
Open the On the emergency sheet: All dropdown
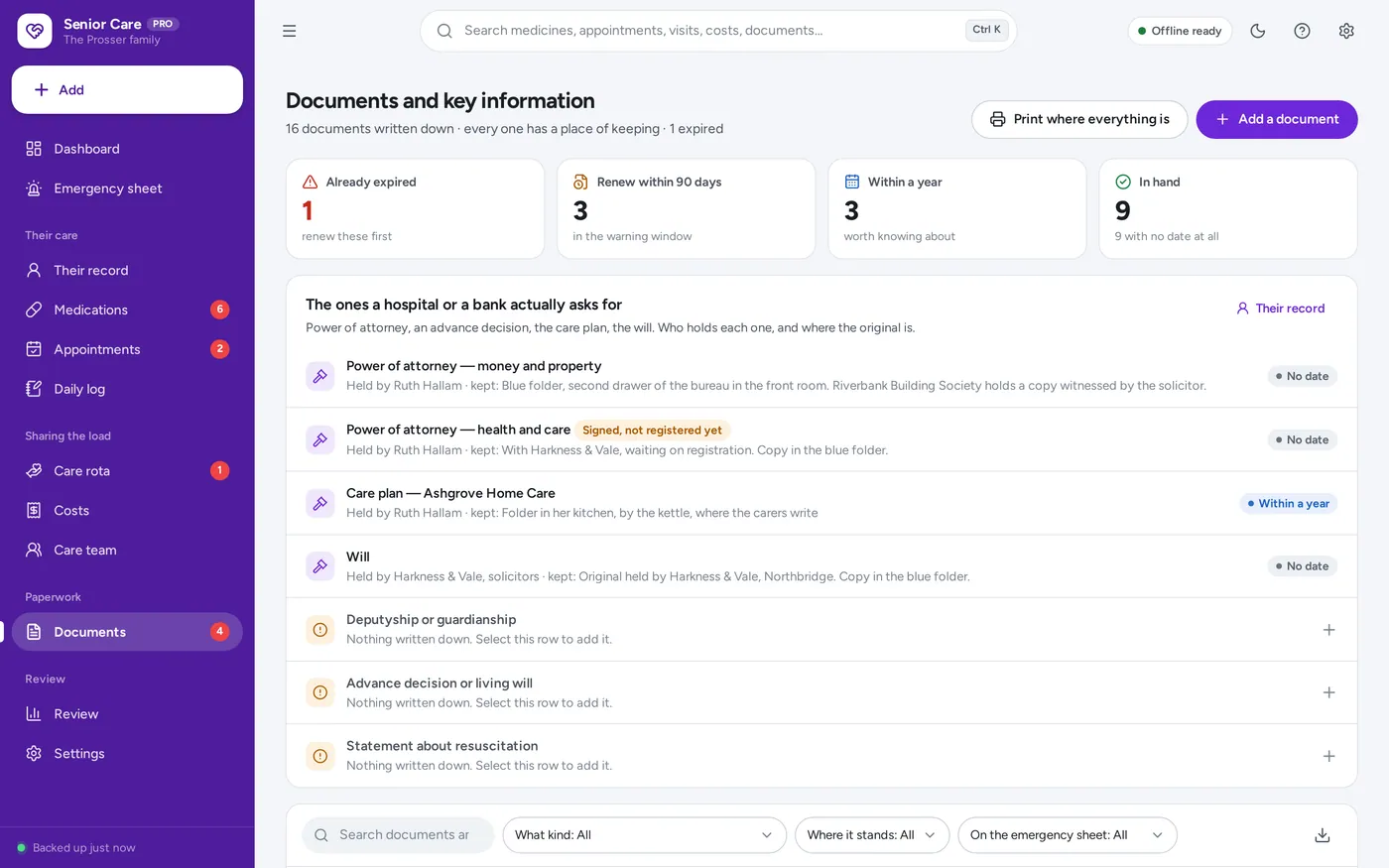[1068, 835]
